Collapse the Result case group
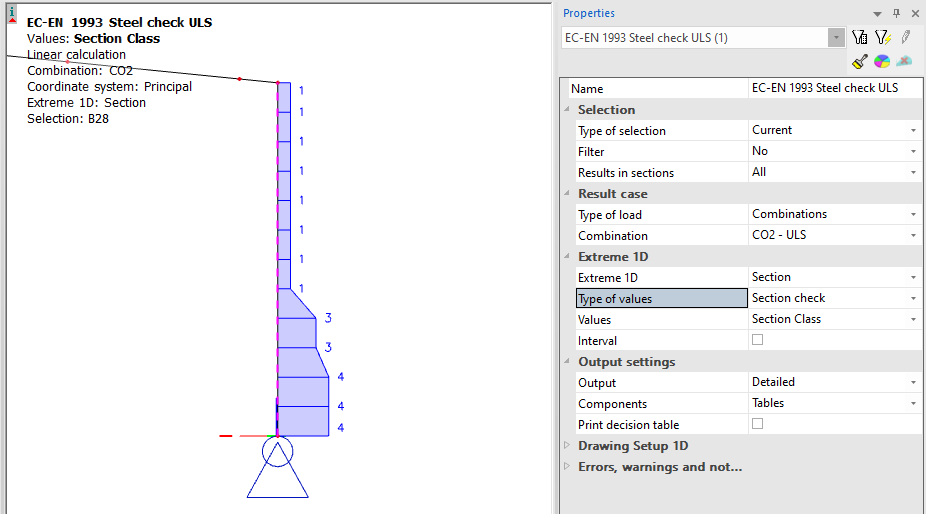 pyautogui.click(x=567, y=193)
